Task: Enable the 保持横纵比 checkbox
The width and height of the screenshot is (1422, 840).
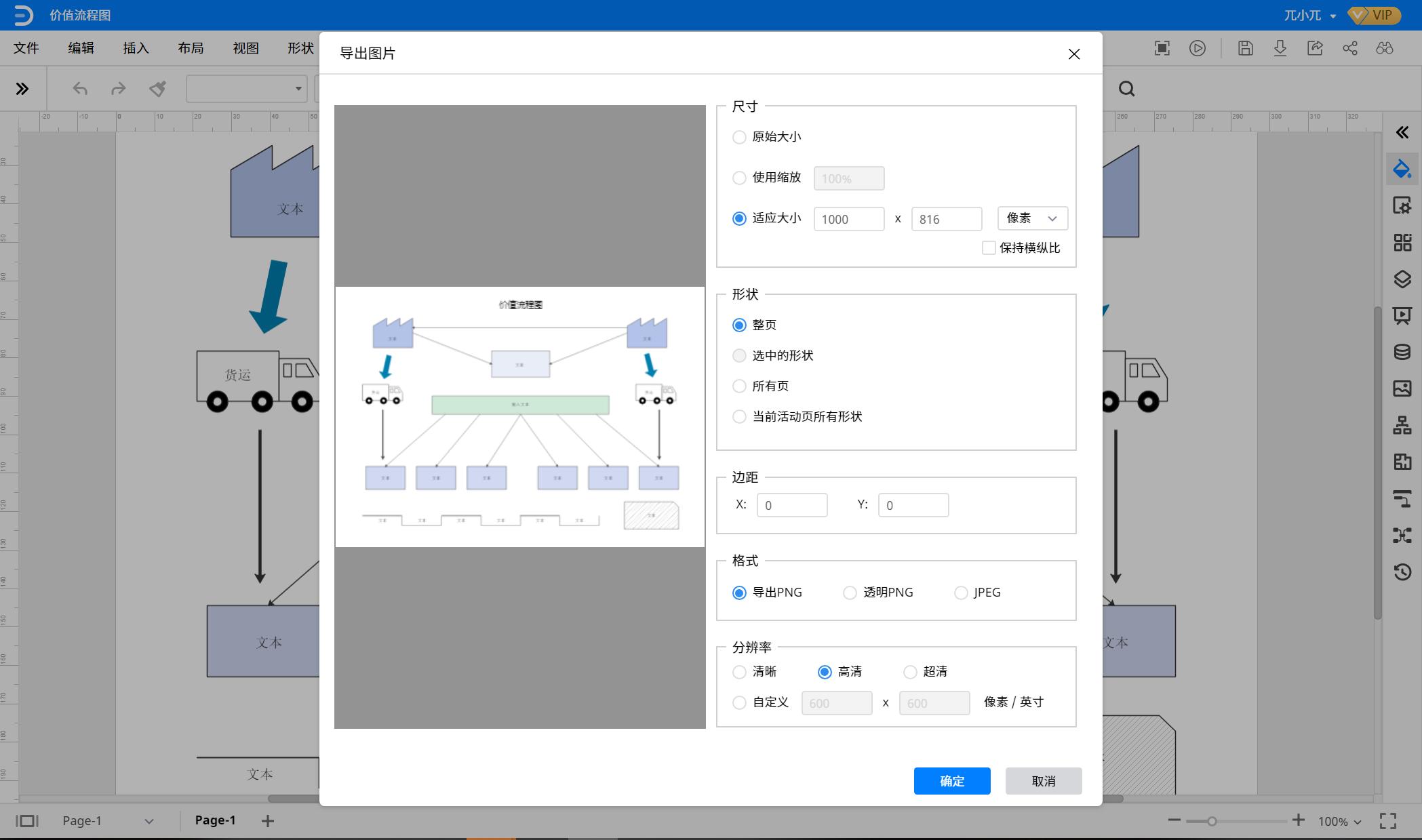Action: (988, 247)
